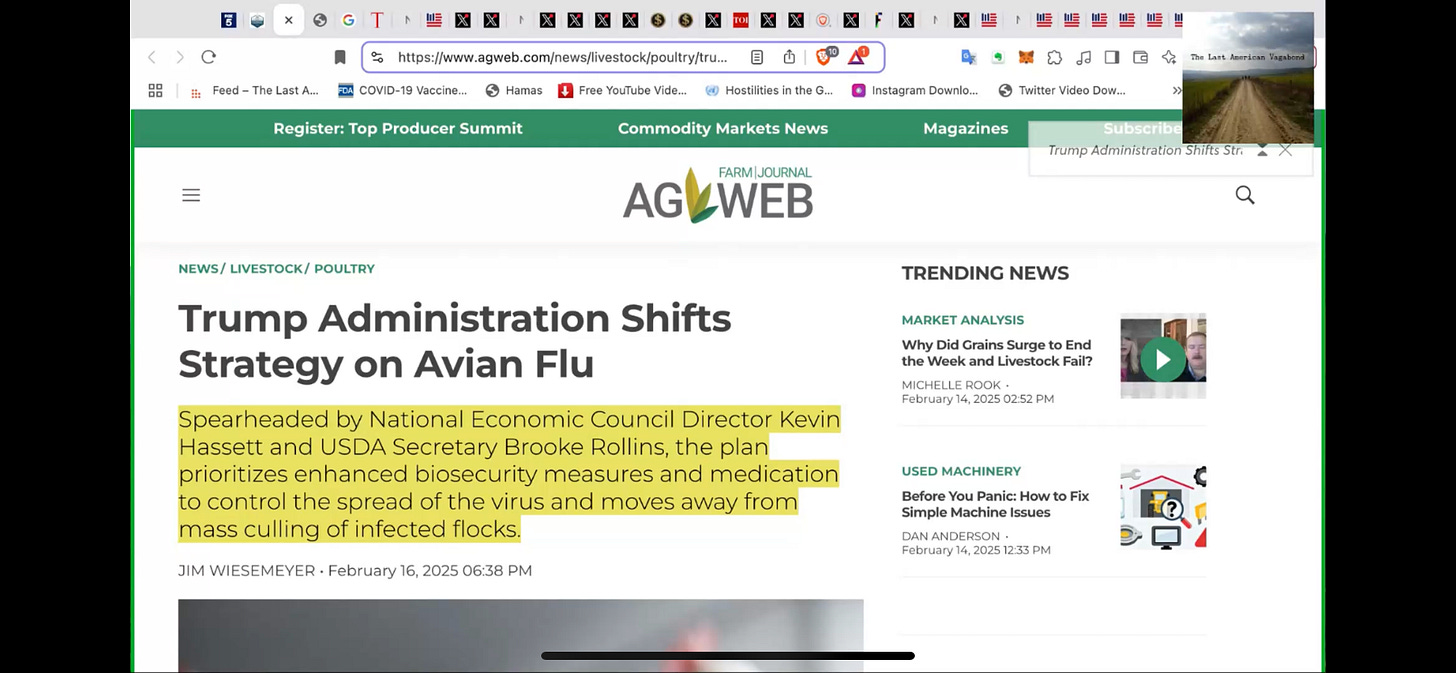The image size is (1456, 673).
Task: Expand the bookmarks overflow chevron
Action: click(1177, 90)
